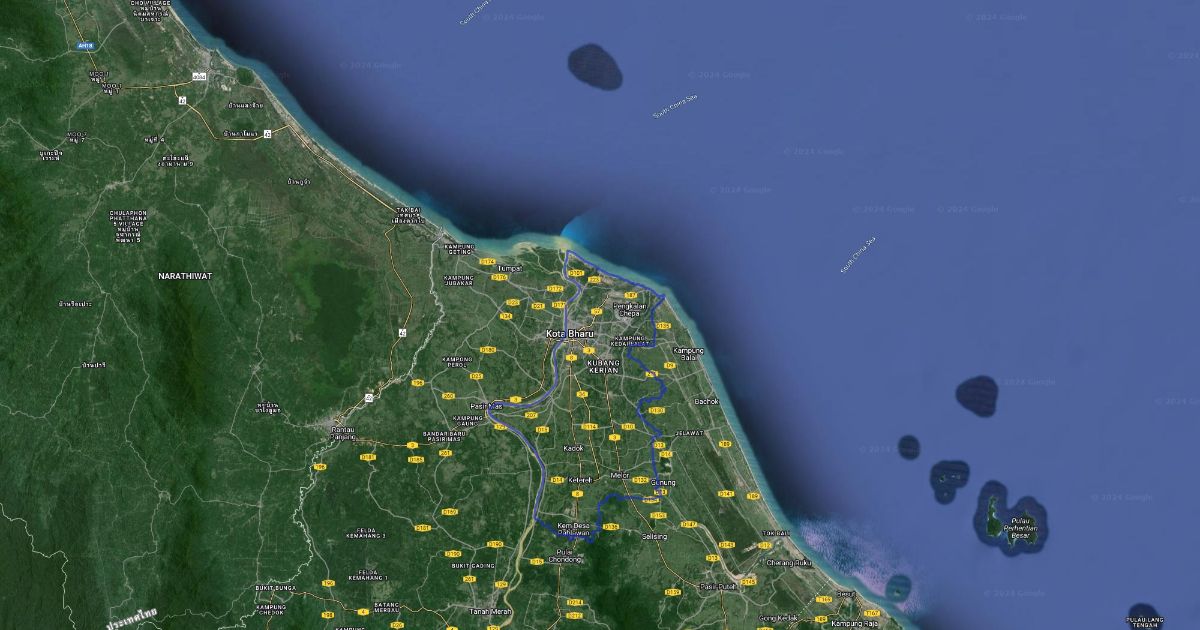Click the Rantau Panjang town label
Viewport: 1200px width, 630px height.
pos(344,433)
